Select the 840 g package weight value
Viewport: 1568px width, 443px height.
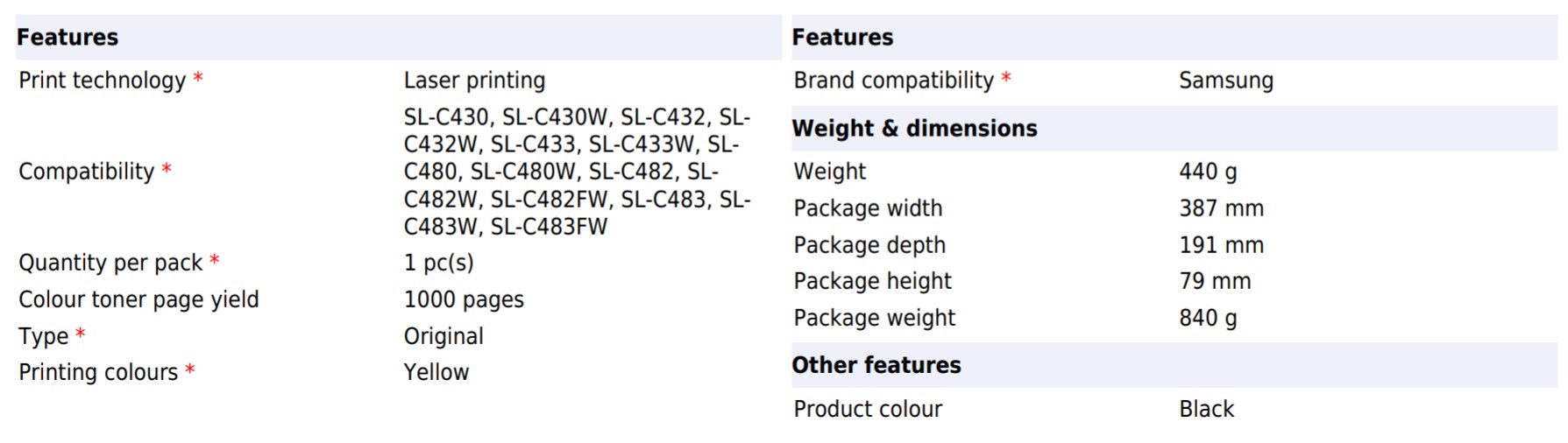[x=1208, y=318]
